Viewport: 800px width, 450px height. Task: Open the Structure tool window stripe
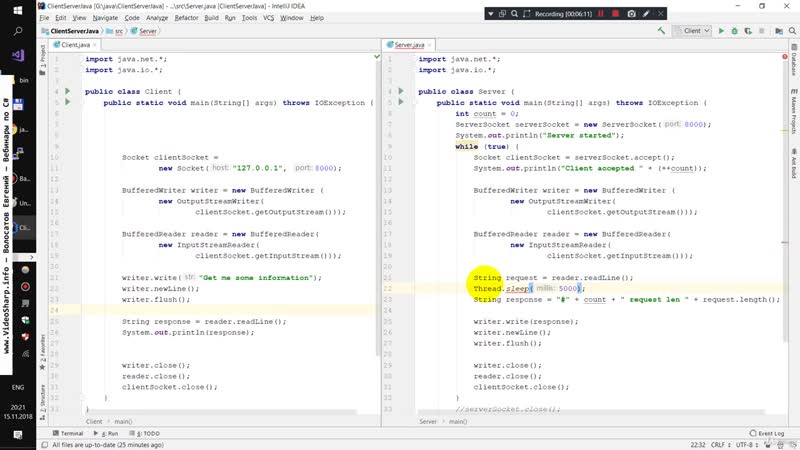click(42, 402)
